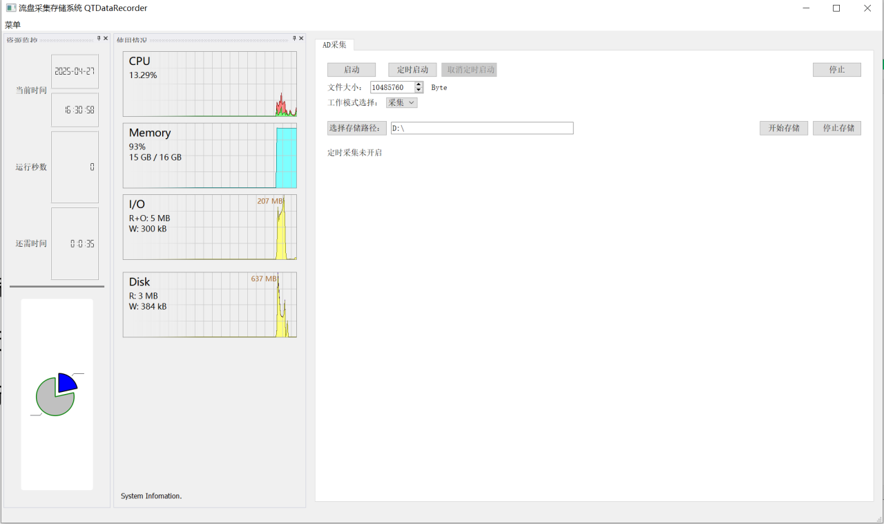The height and width of the screenshot is (524, 885).
Task: Click the CPU usage graph
Action: click(x=209, y=84)
